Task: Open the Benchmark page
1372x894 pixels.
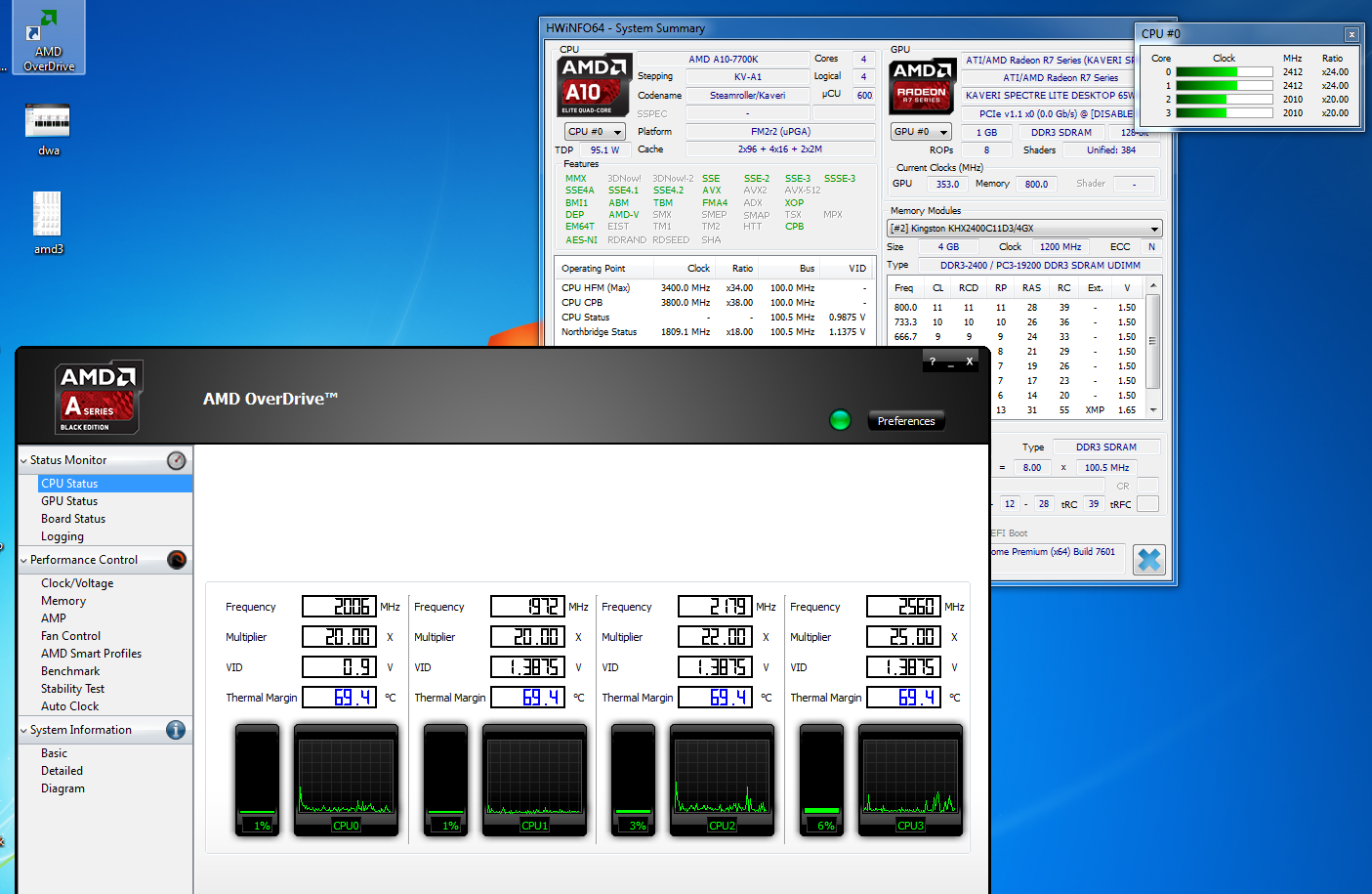Action: tap(70, 671)
